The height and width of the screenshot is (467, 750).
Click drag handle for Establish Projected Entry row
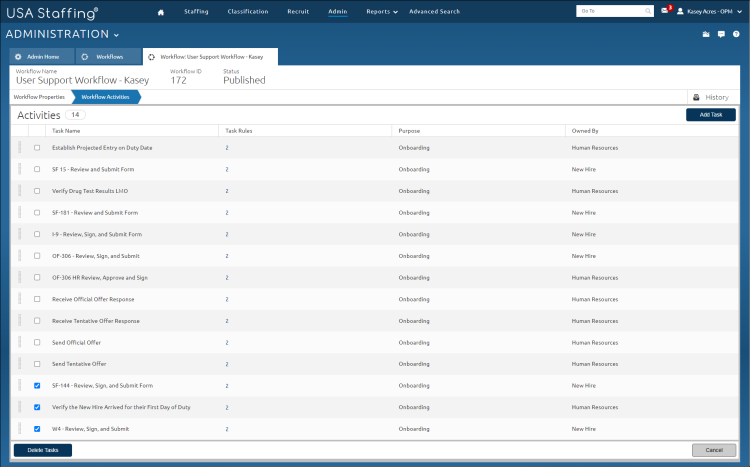coord(20,147)
